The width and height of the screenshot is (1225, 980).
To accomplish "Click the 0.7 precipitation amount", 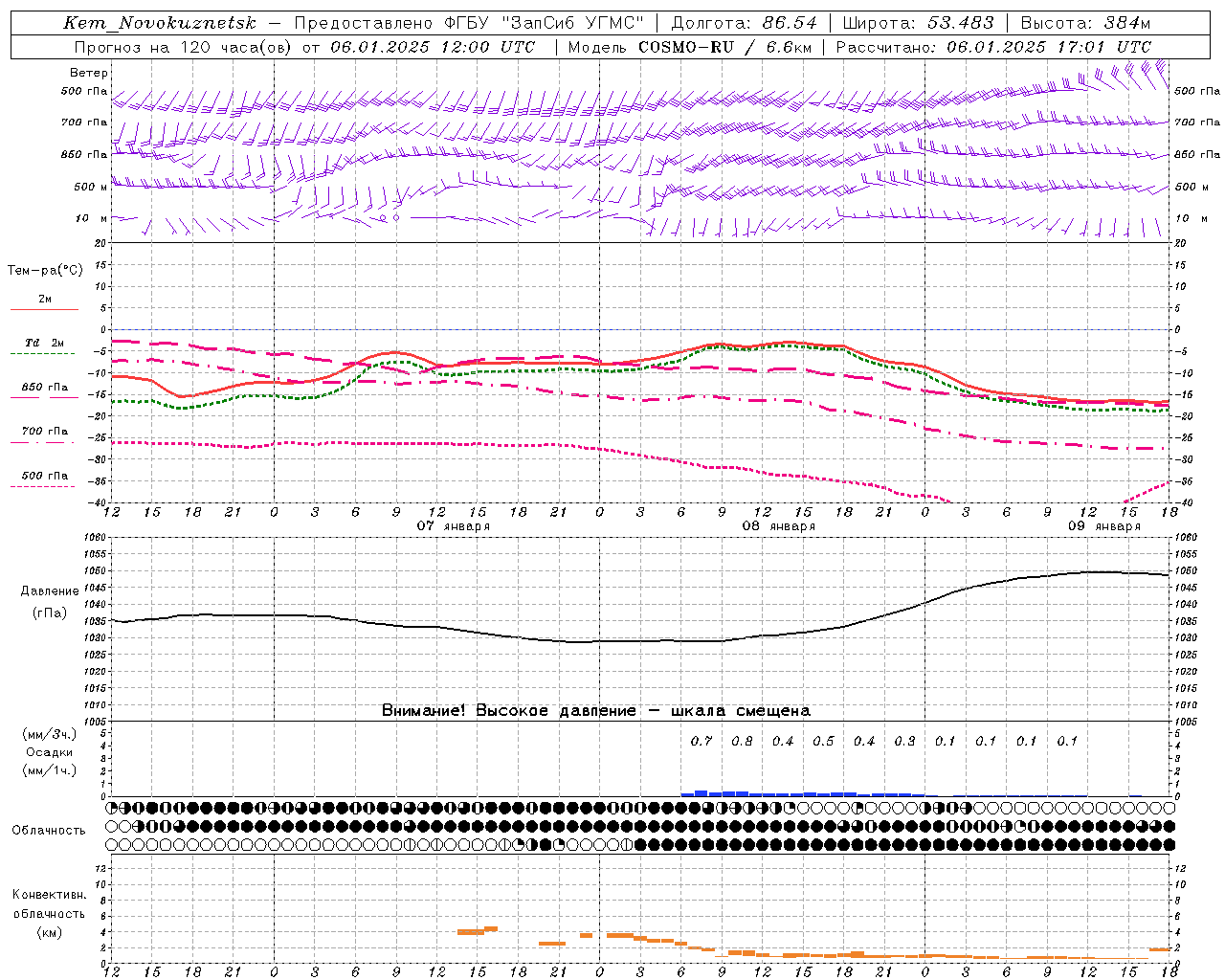I will (x=702, y=741).
